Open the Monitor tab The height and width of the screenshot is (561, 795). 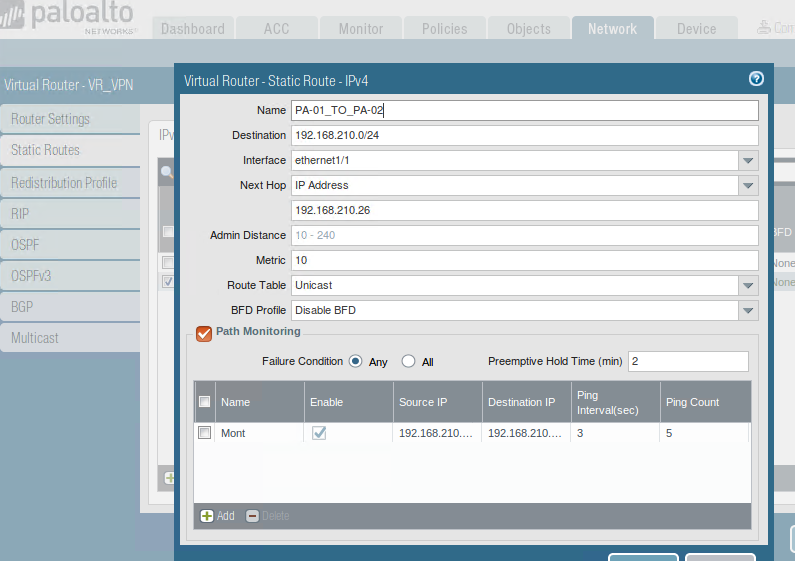(x=360, y=29)
